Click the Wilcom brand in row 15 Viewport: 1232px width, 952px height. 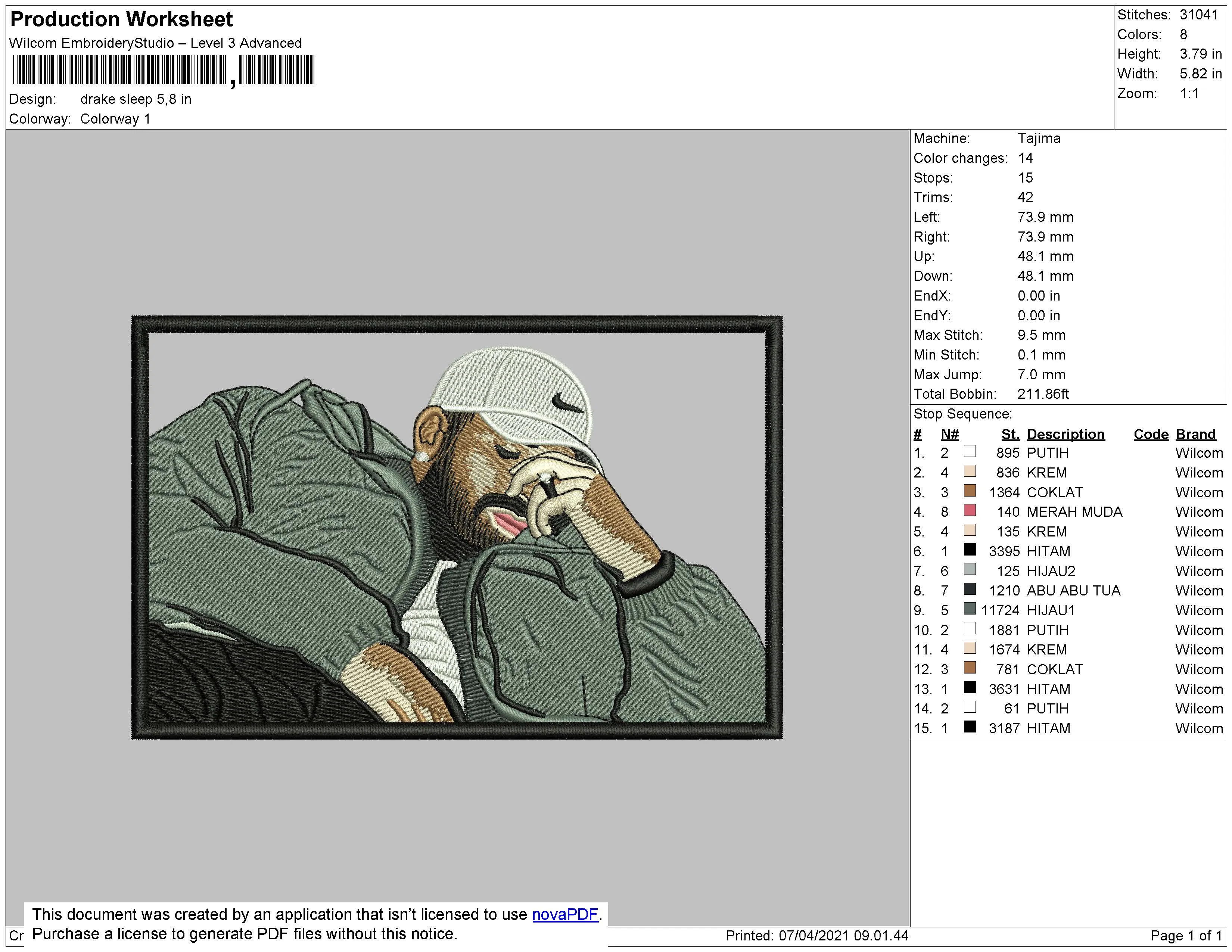pos(1199,728)
